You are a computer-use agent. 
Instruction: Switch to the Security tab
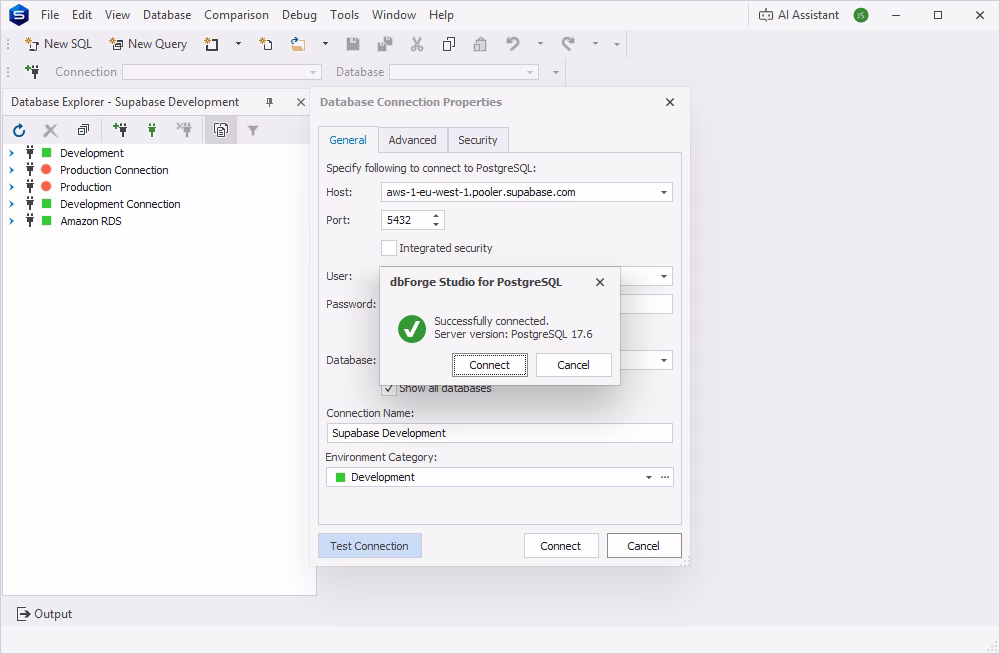[x=478, y=140]
